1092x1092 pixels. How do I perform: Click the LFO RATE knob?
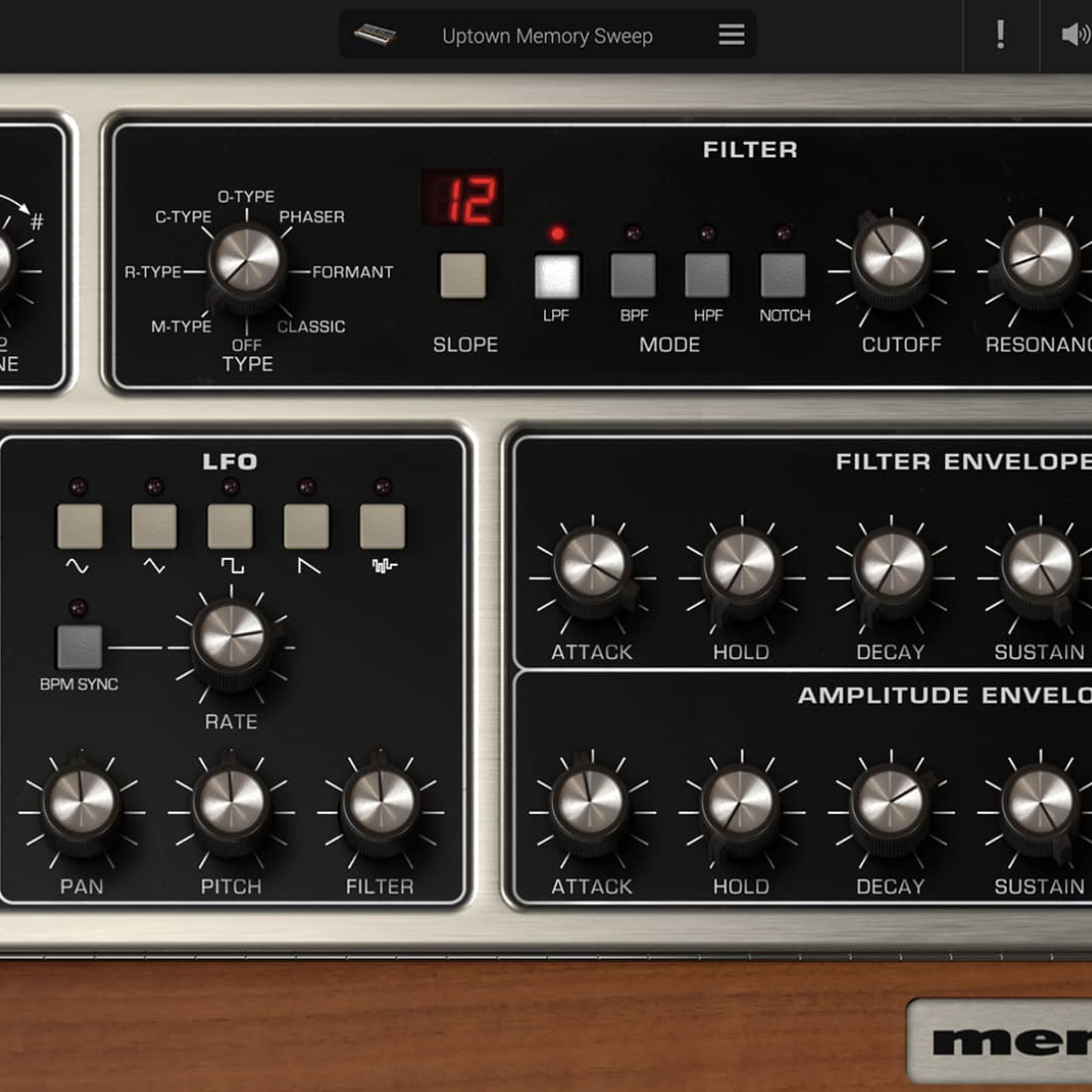click(x=231, y=644)
